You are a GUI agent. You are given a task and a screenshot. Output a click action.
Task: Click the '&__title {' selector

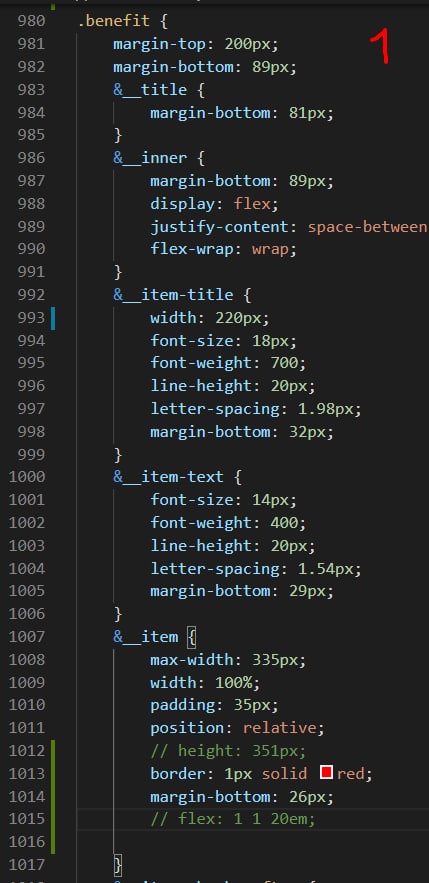(x=159, y=90)
